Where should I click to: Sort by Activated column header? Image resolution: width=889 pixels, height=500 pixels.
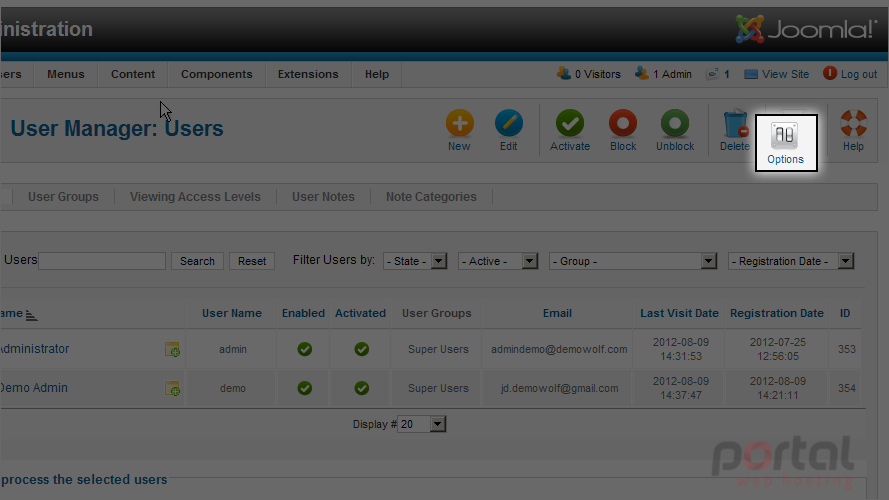[360, 313]
